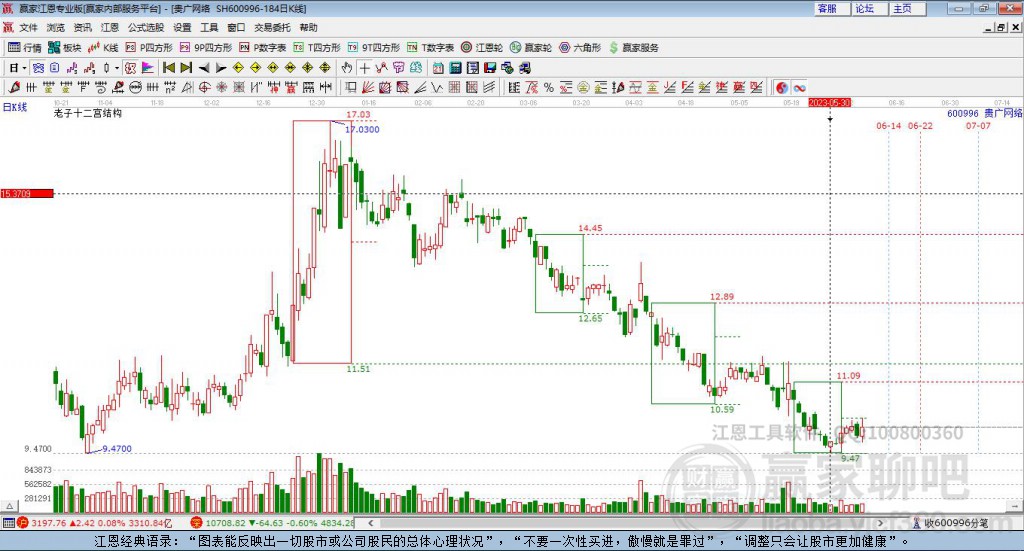
Task: Open the 赢家轮 wheel tool
Action: click(x=531, y=48)
